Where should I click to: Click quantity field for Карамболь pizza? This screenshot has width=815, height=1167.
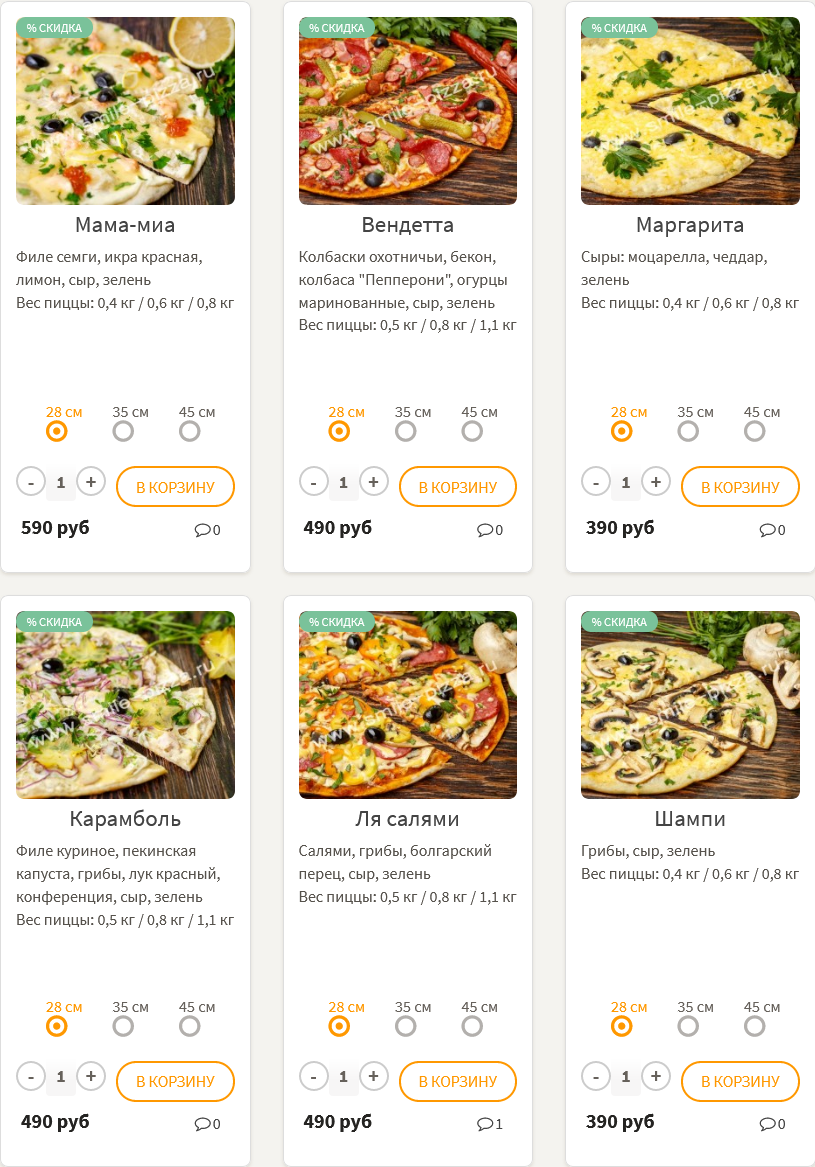point(61,1077)
